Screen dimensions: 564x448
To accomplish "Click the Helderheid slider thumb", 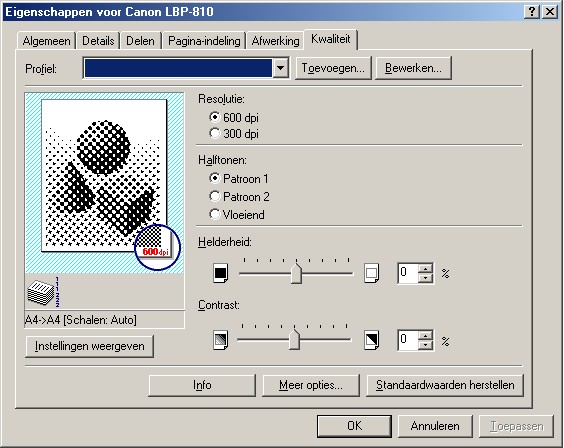I will point(296,274).
